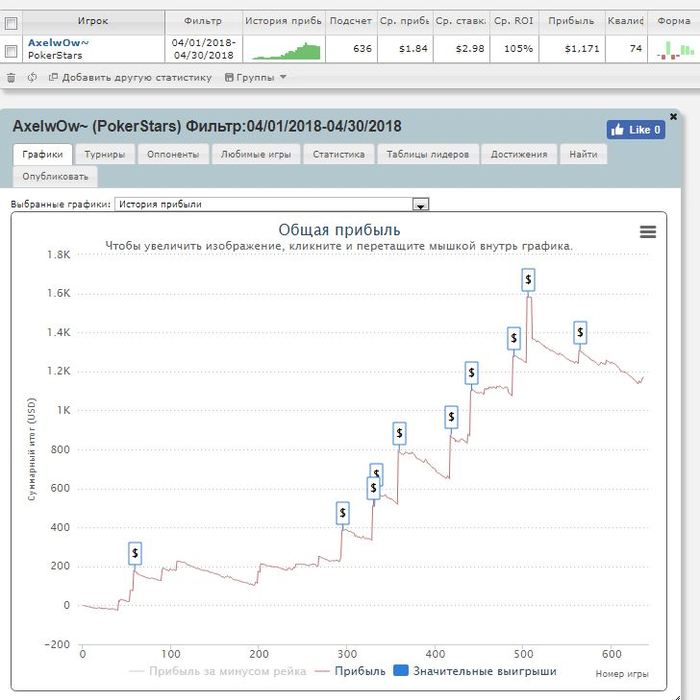700x700 pixels.
Task: Toggle Значительные выигрыши legend series
Action: [x=475, y=671]
